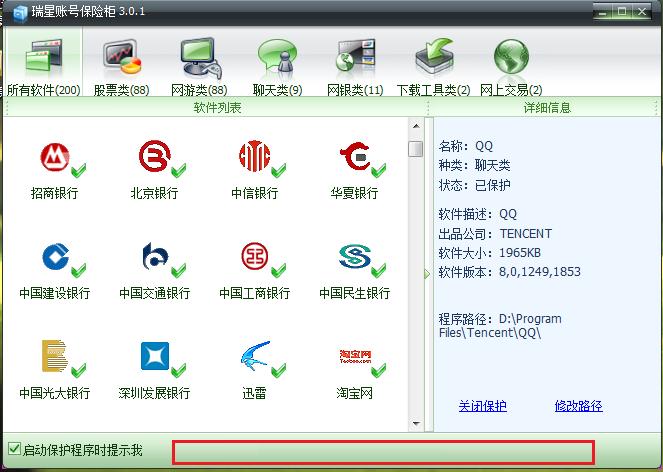This screenshot has width=663, height=472.
Task: Switch to 下载工具类(2) category
Action: point(433,67)
